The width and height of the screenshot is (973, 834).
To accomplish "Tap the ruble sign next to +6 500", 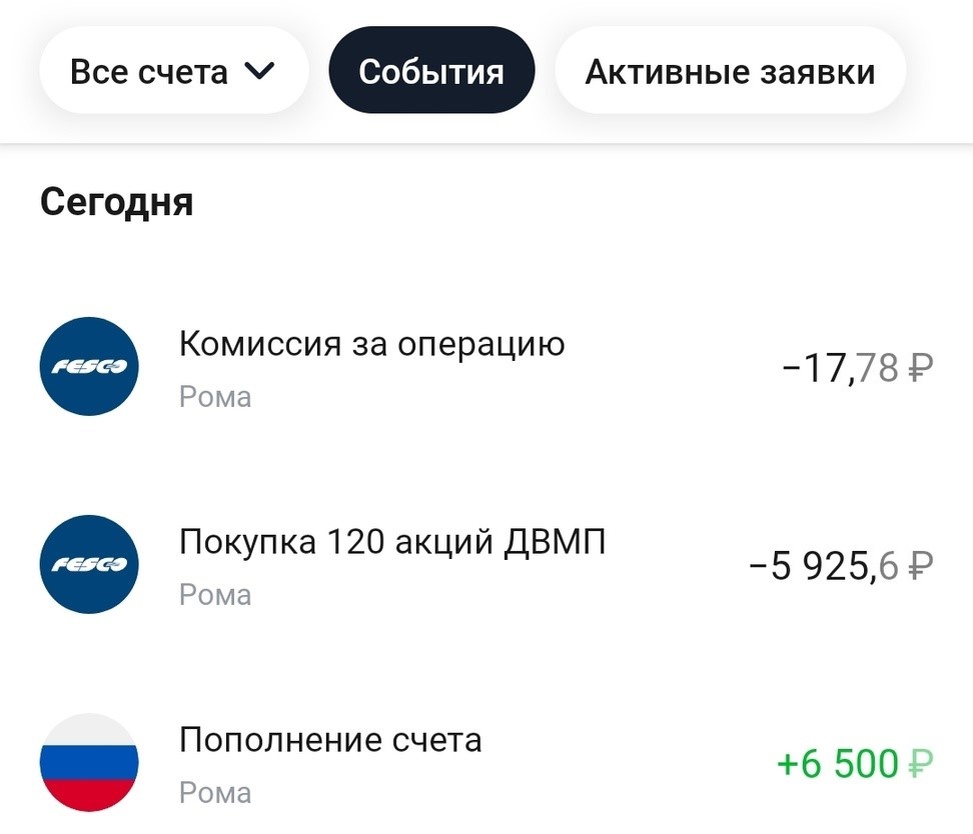I will point(920,765).
